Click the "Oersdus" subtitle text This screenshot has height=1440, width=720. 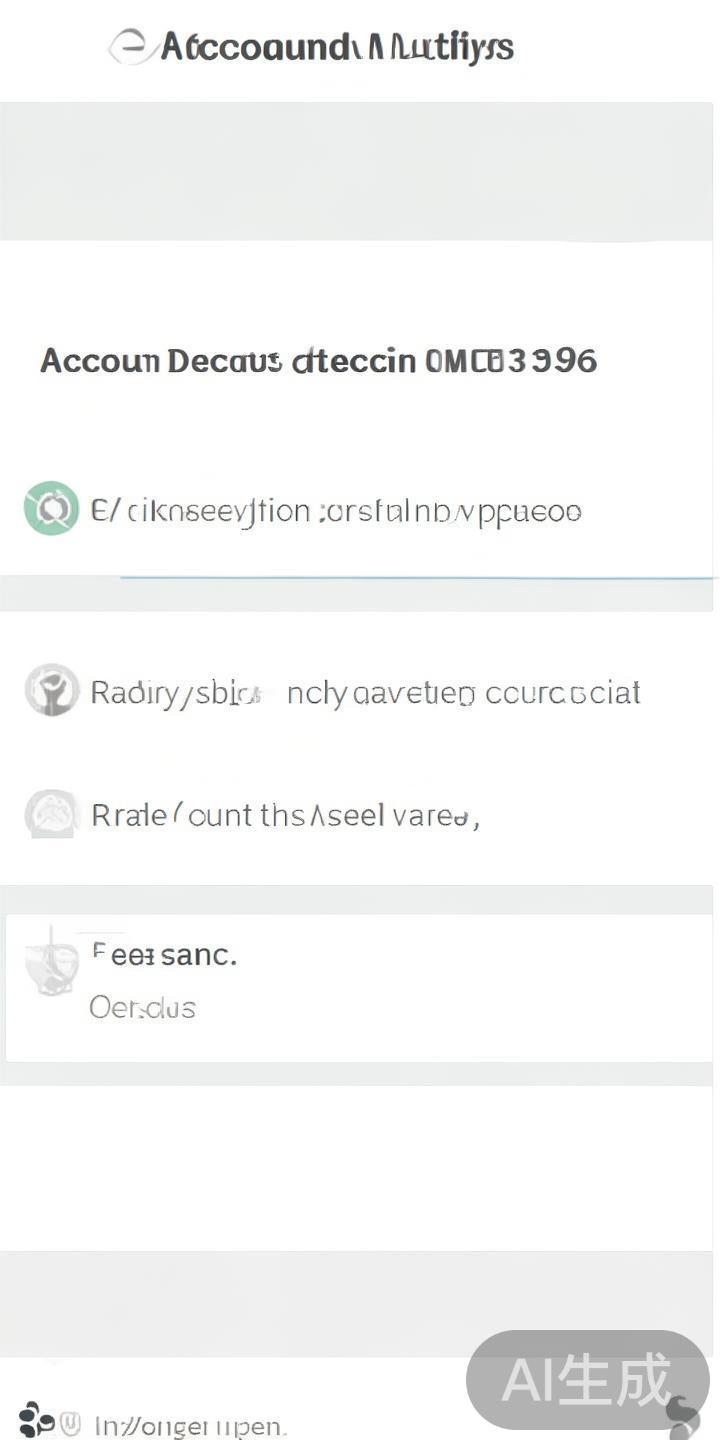(142, 1007)
